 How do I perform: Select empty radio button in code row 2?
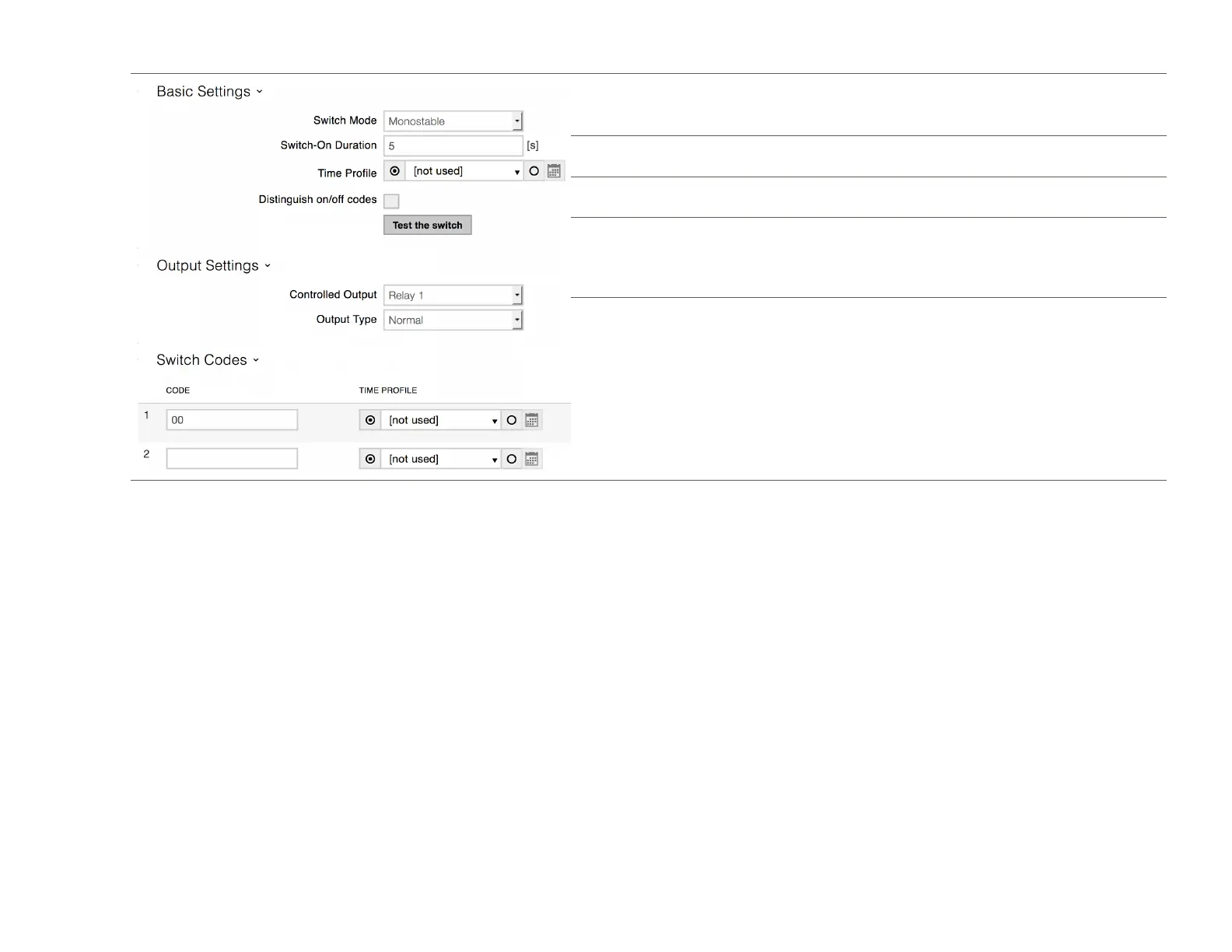512,459
